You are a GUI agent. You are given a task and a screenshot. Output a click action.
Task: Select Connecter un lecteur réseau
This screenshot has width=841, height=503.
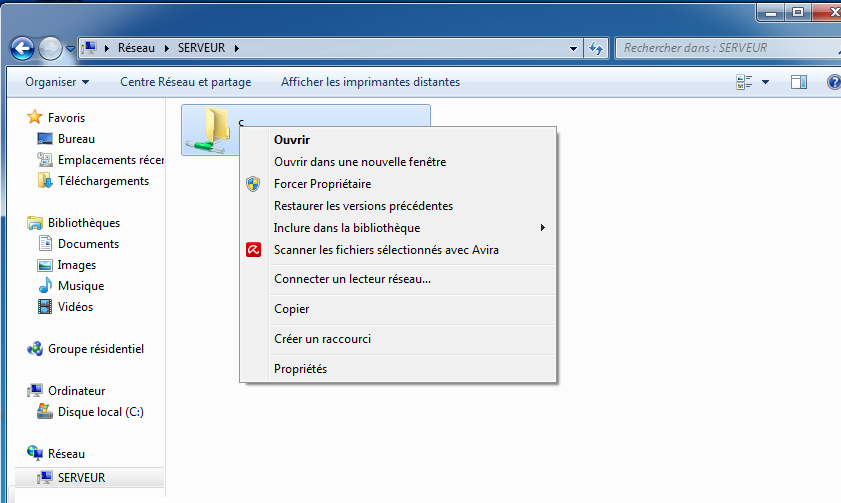(352, 279)
